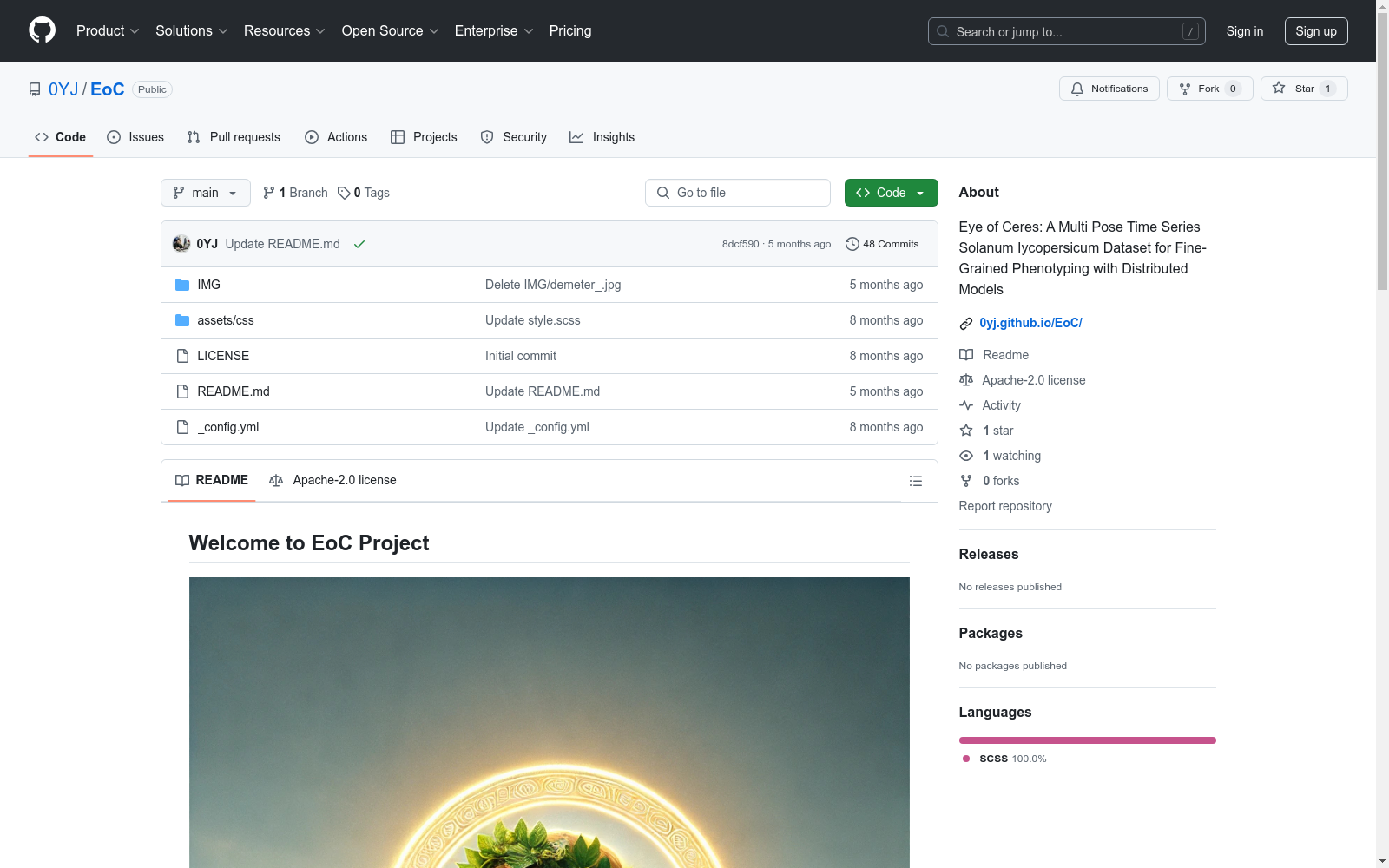Fork the repository with the Fork button

(x=1209, y=89)
